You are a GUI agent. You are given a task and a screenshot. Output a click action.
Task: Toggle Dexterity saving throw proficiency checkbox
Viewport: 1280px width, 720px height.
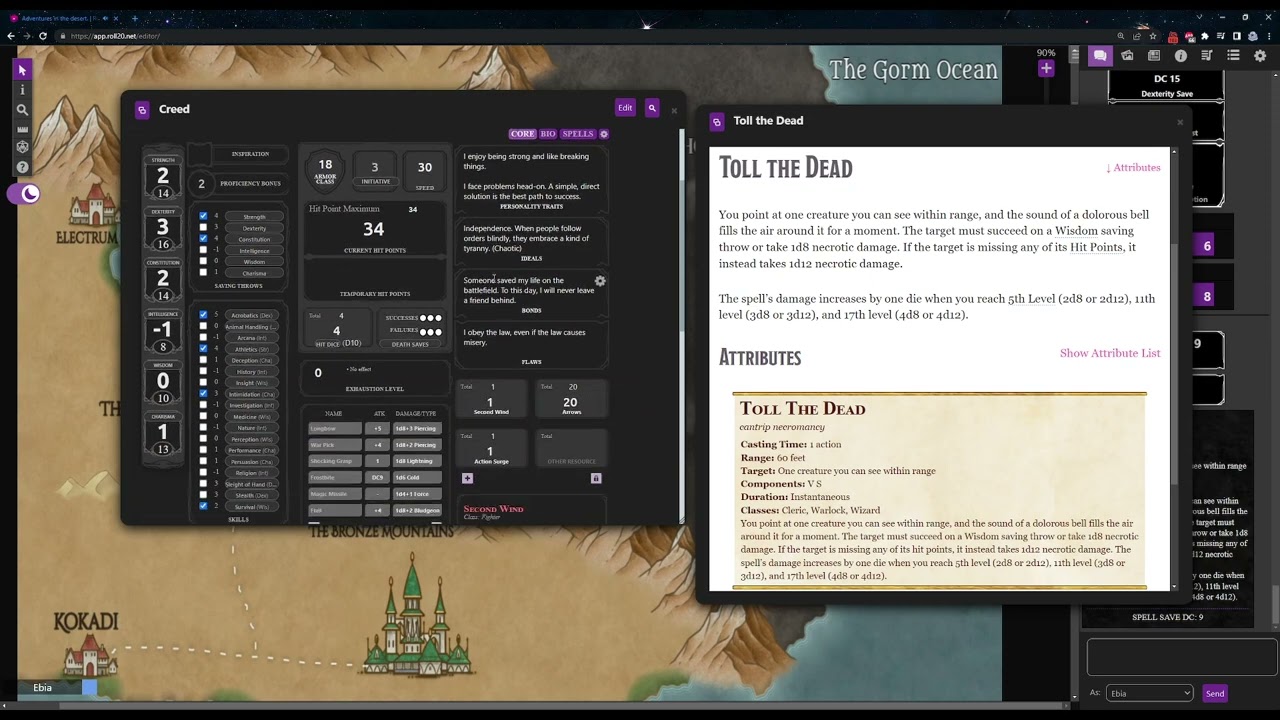[x=204, y=228]
